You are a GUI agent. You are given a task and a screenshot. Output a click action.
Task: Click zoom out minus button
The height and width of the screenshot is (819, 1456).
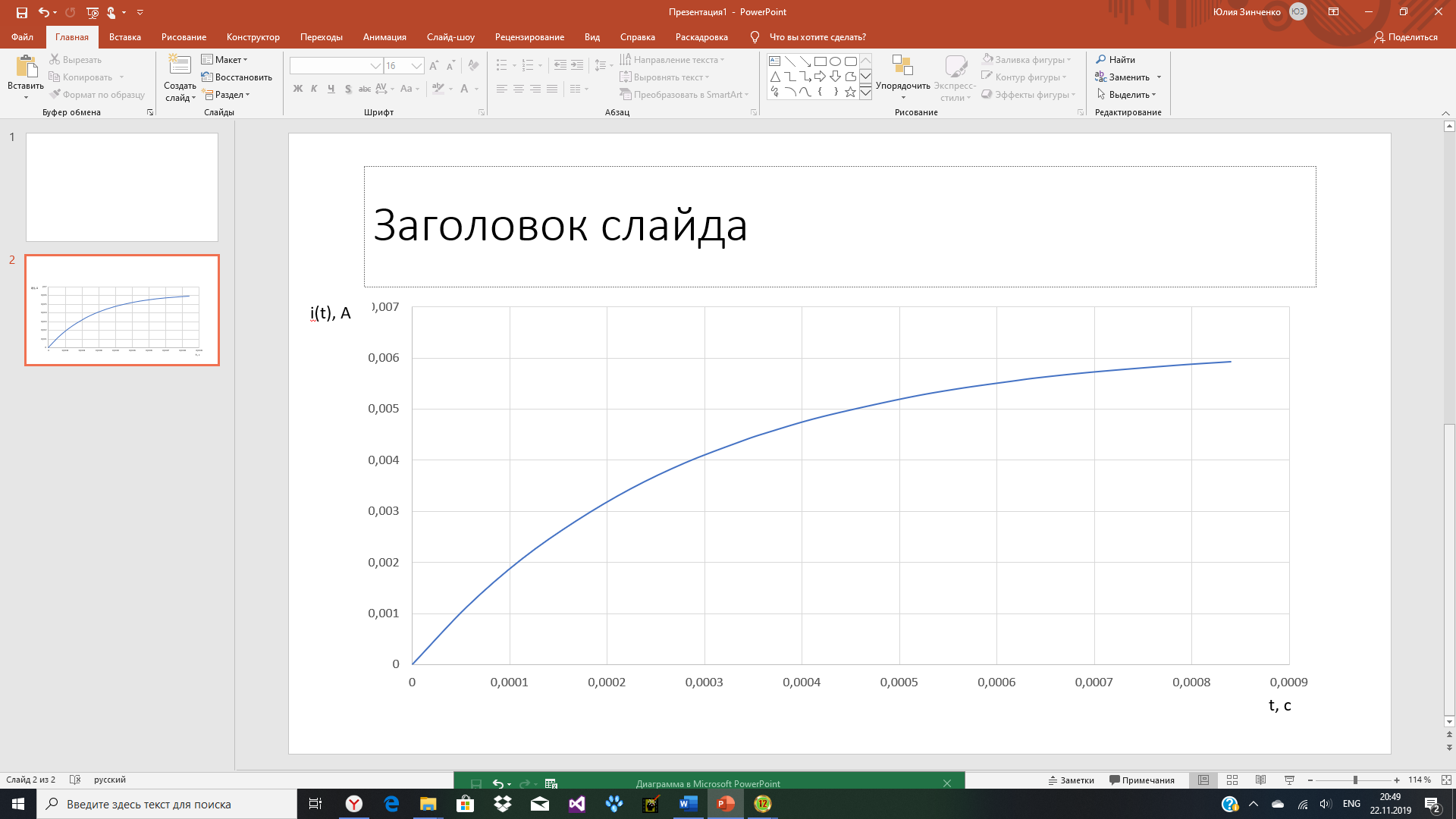[1310, 780]
